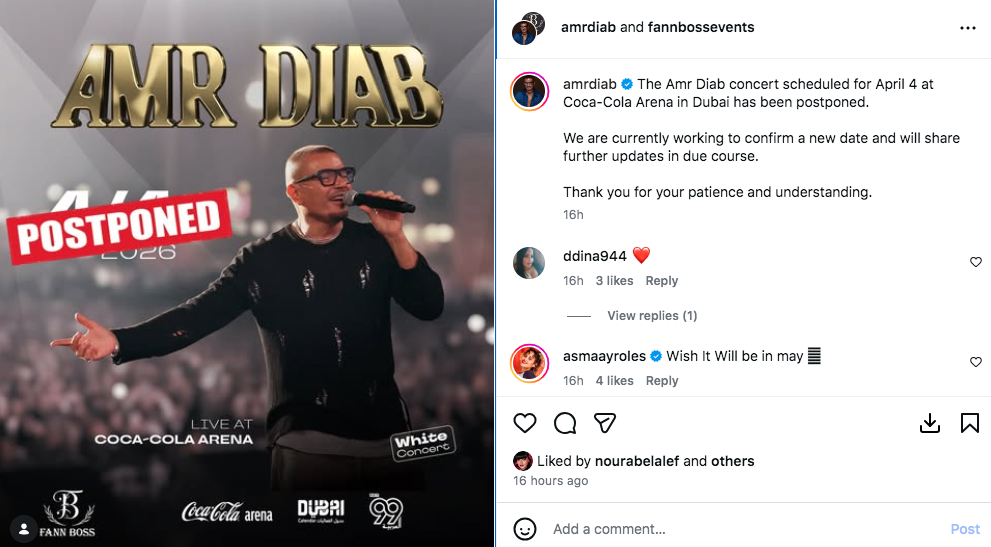Open the three-dot more options menu
The width and height of the screenshot is (991, 547).
[x=968, y=28]
